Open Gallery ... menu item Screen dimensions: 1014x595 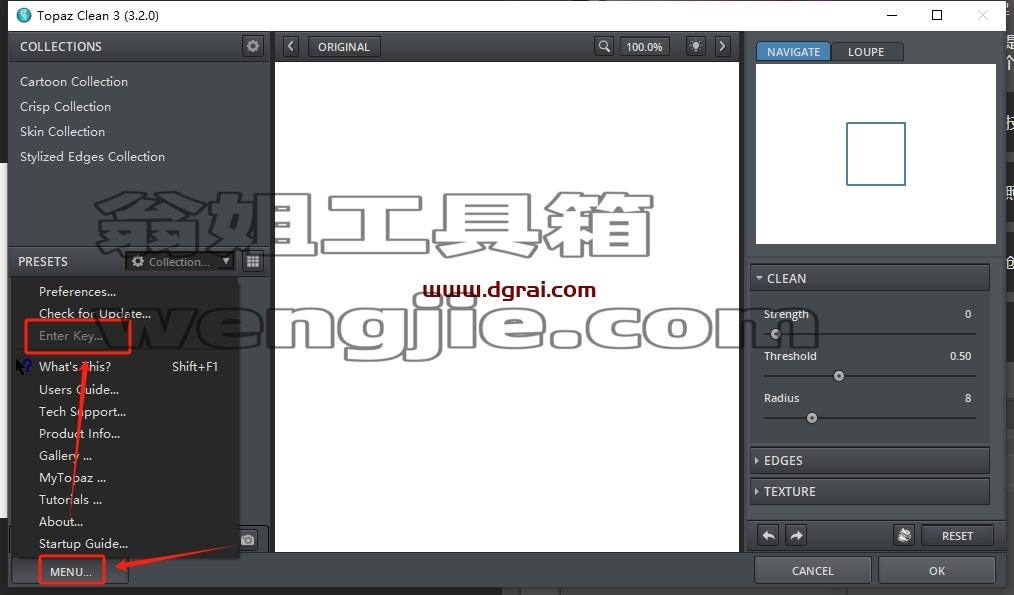click(65, 455)
